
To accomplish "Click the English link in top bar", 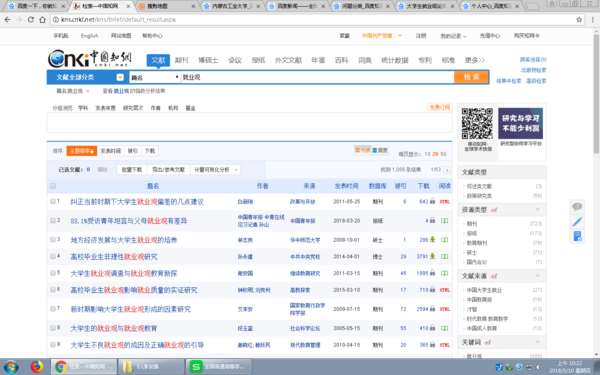I will click(x=90, y=36).
